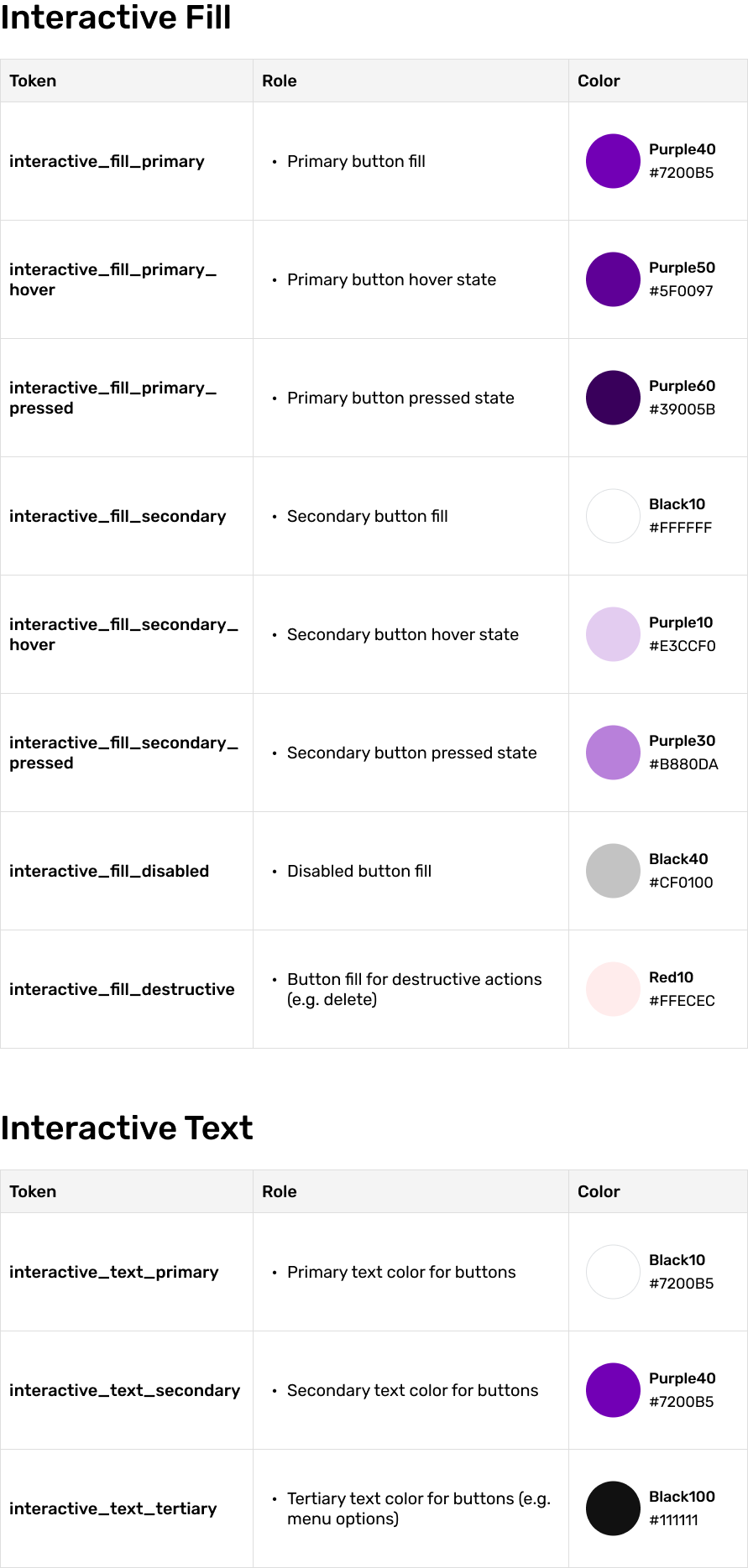Click the white swatch for interactive_text_primary
This screenshot has height=1568, width=748.
613,1272
